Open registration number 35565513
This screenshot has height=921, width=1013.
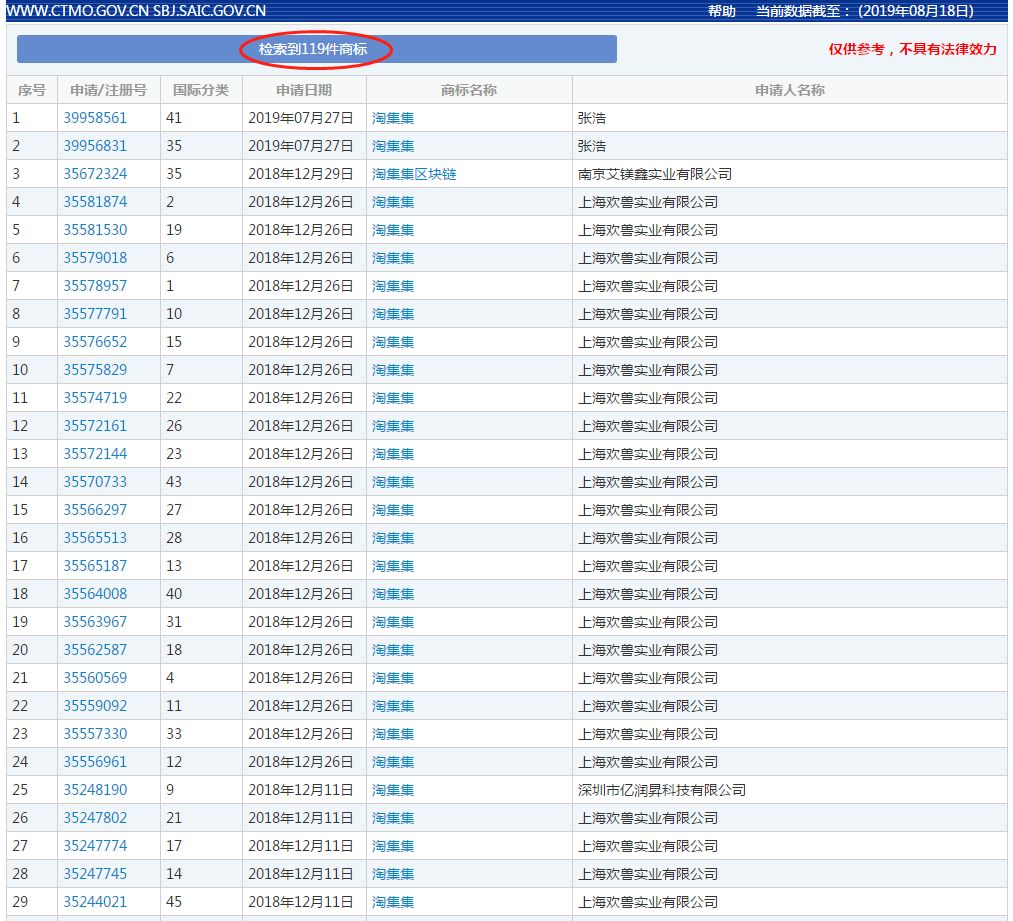pos(95,538)
